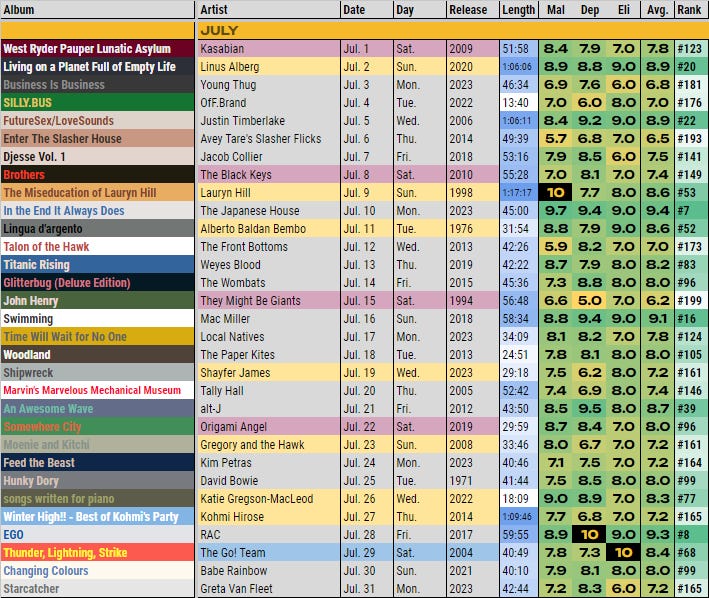709x598 pixels.
Task: Click album Time Will Wait for No One
Action: 98,337
